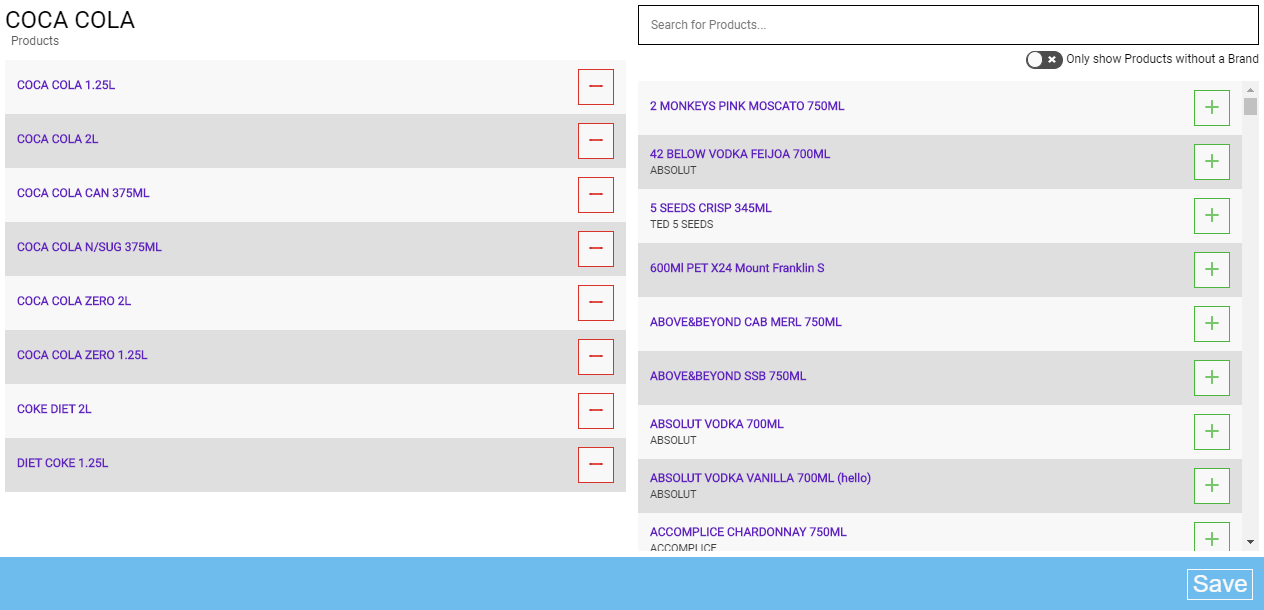Open COCA COLA 2L product link
This screenshot has height=610, width=1264.
click(58, 139)
